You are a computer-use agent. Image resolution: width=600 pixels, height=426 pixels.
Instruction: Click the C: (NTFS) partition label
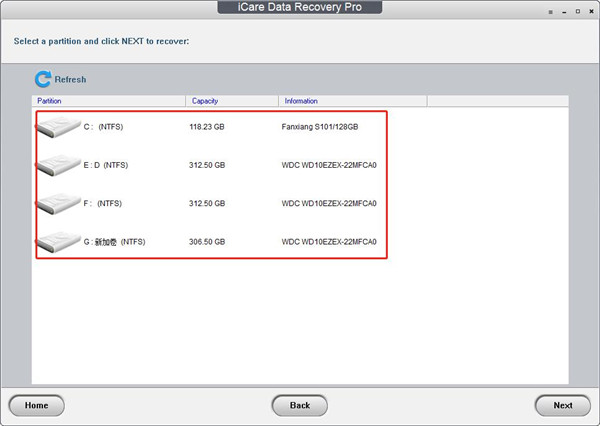103,127
